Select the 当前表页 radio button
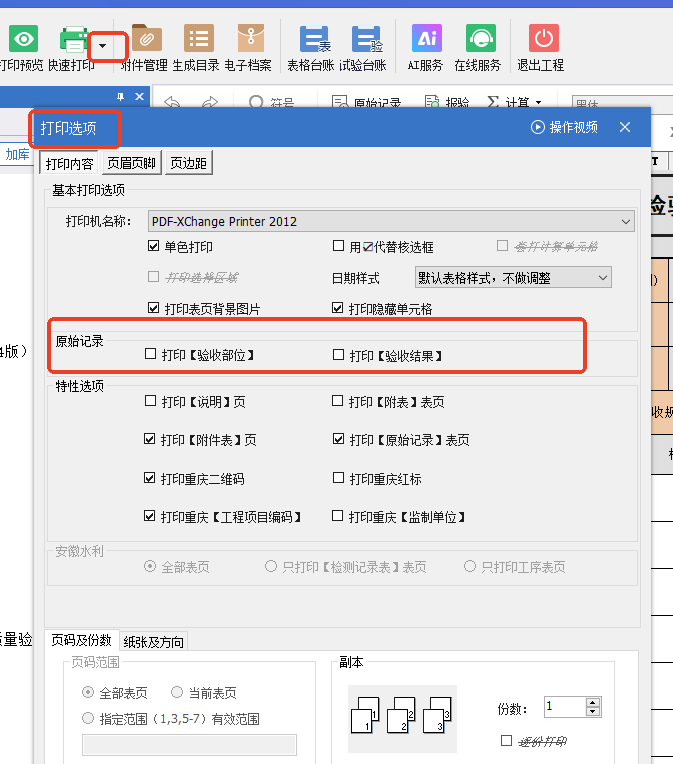This screenshot has width=673, height=764. 177,692
